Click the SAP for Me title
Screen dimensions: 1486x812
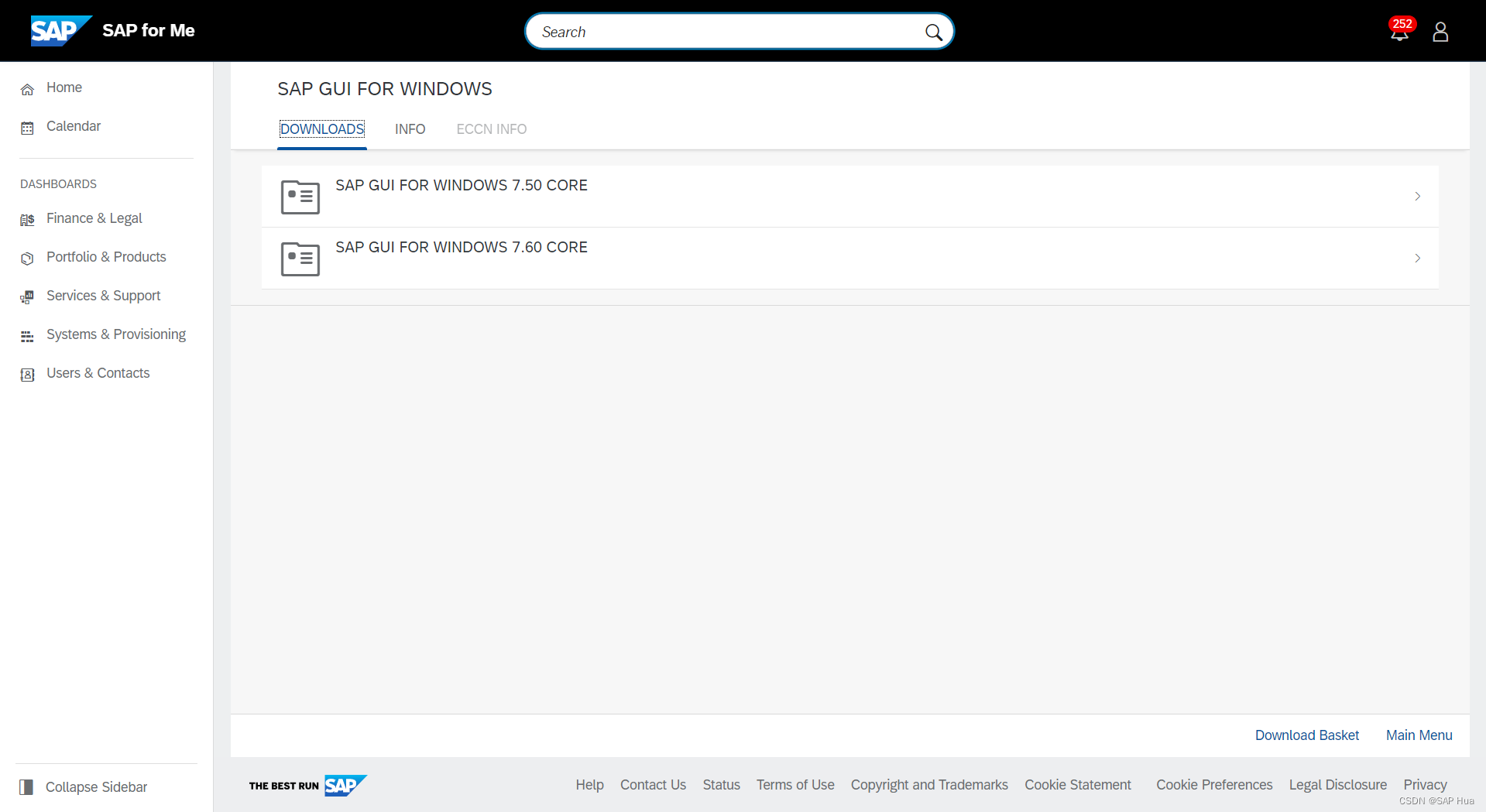click(149, 31)
